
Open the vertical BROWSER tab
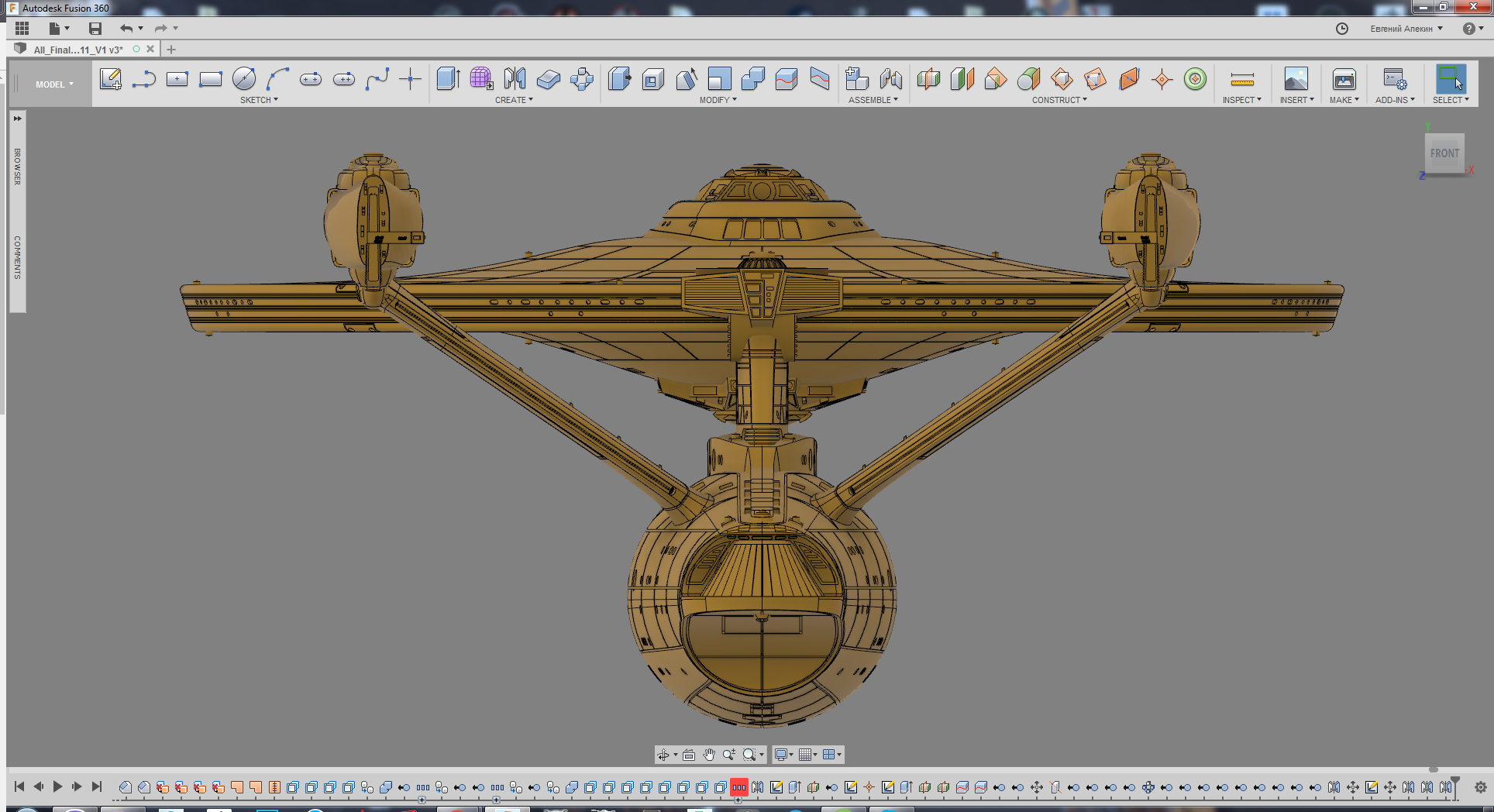point(17,167)
